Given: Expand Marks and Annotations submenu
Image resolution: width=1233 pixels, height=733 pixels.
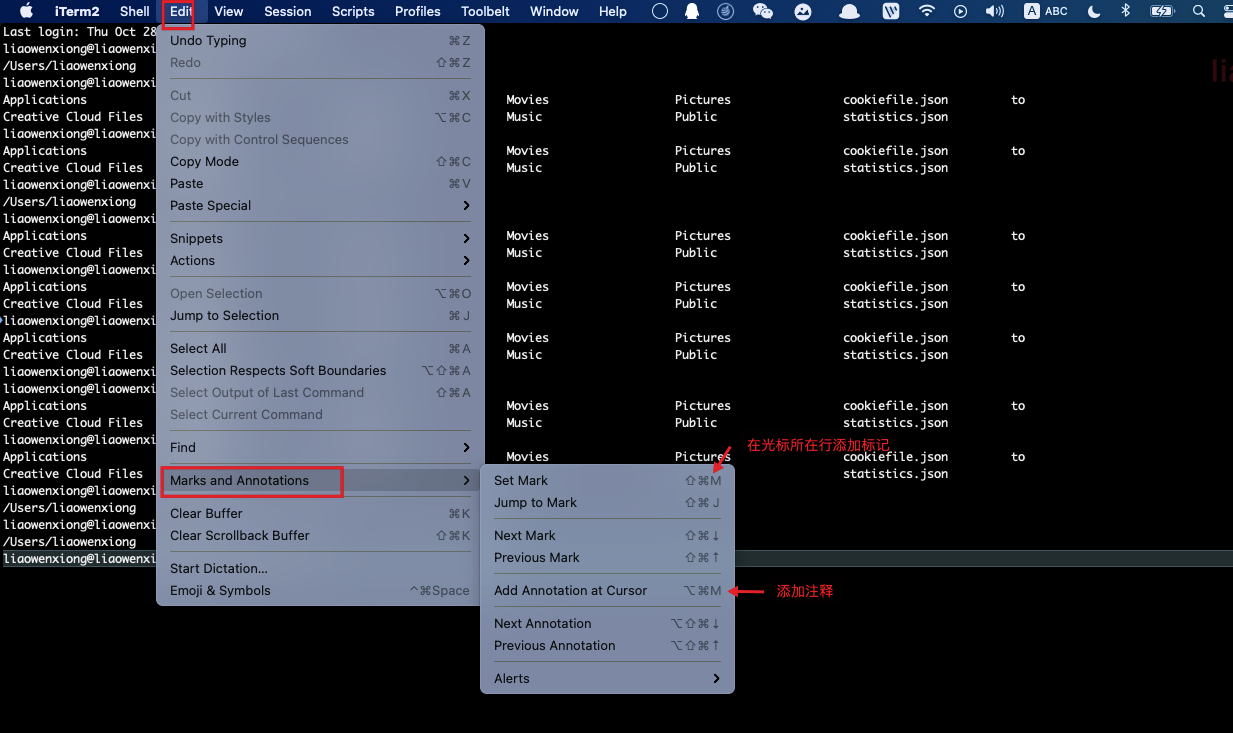Looking at the screenshot, I should pos(320,481).
